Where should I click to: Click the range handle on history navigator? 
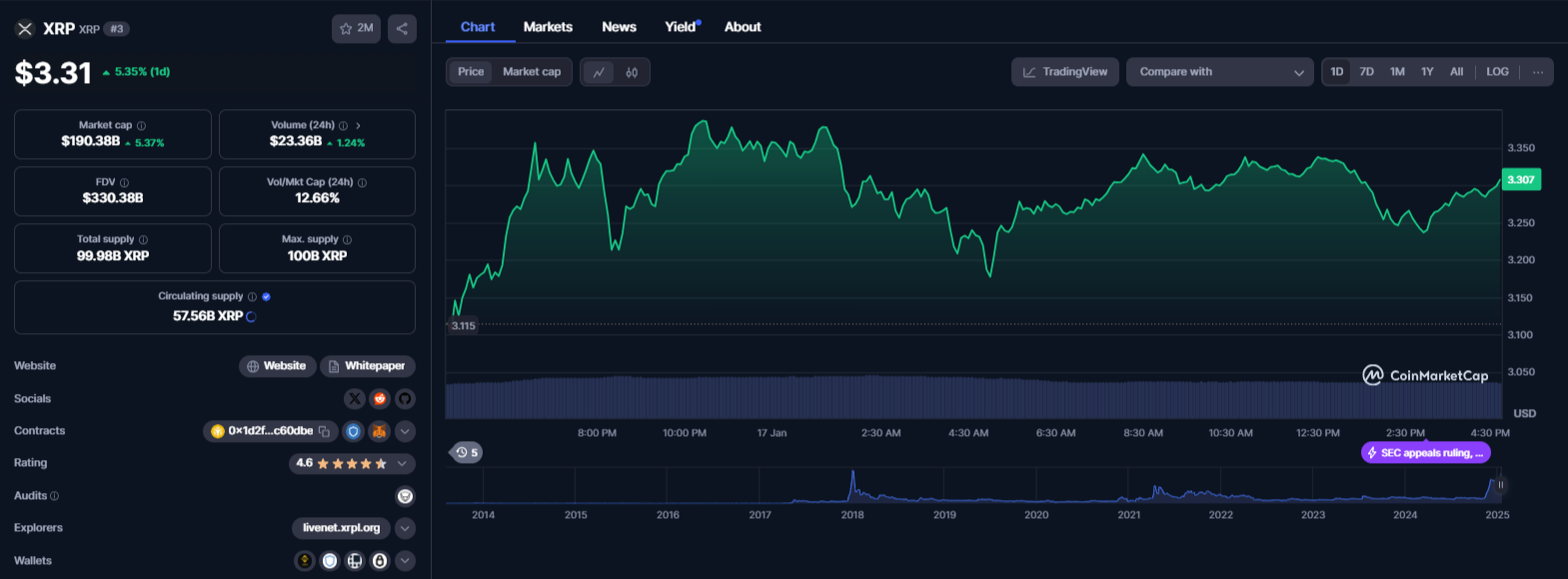(1500, 485)
